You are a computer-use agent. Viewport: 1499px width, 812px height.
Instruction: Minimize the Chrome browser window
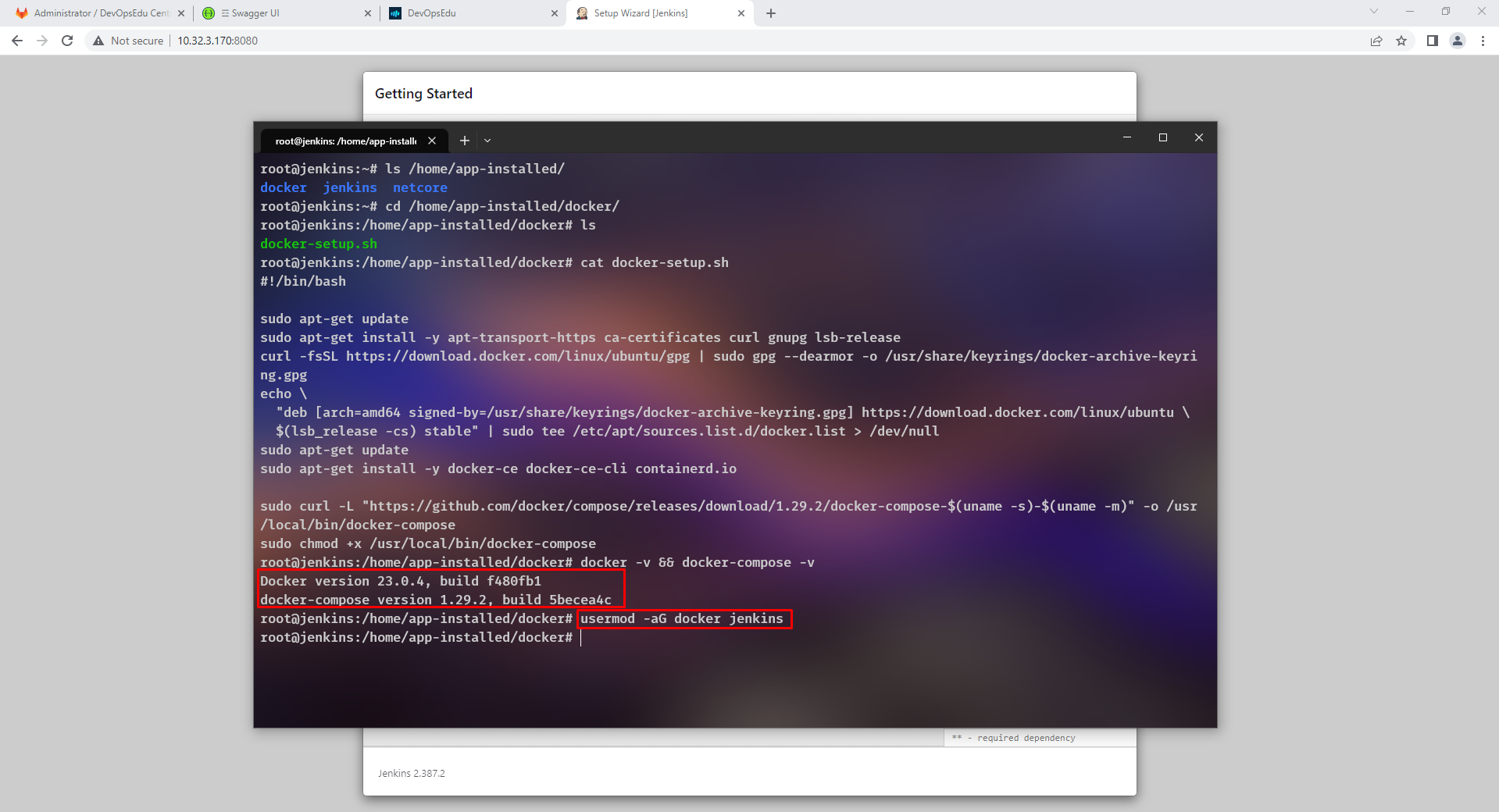click(1410, 11)
